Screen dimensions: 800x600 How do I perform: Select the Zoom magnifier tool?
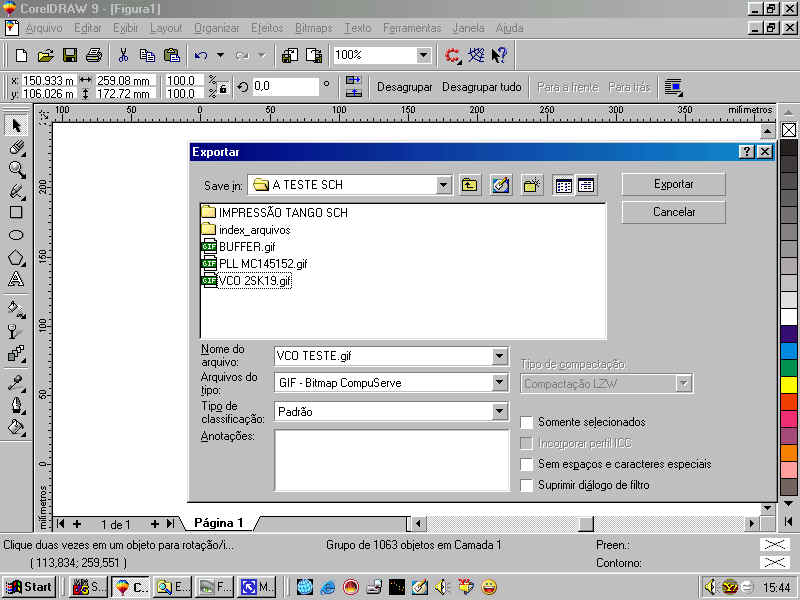tap(16, 169)
